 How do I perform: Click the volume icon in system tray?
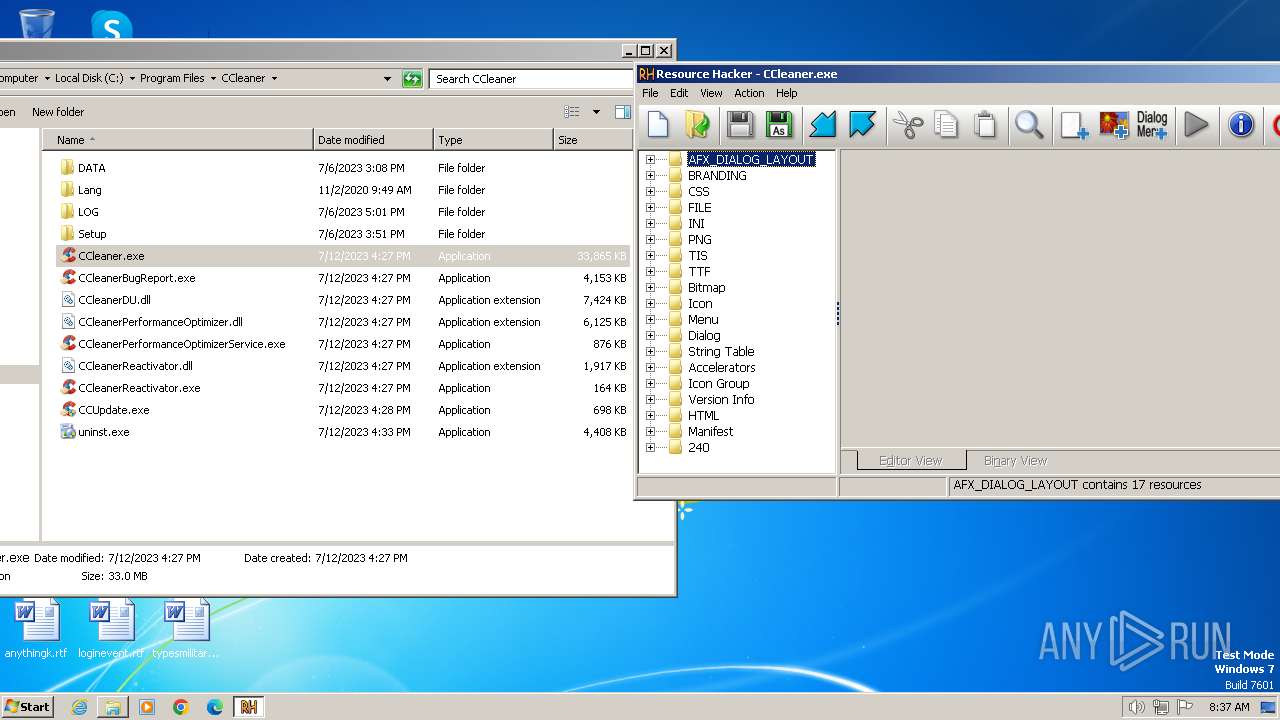point(1136,707)
